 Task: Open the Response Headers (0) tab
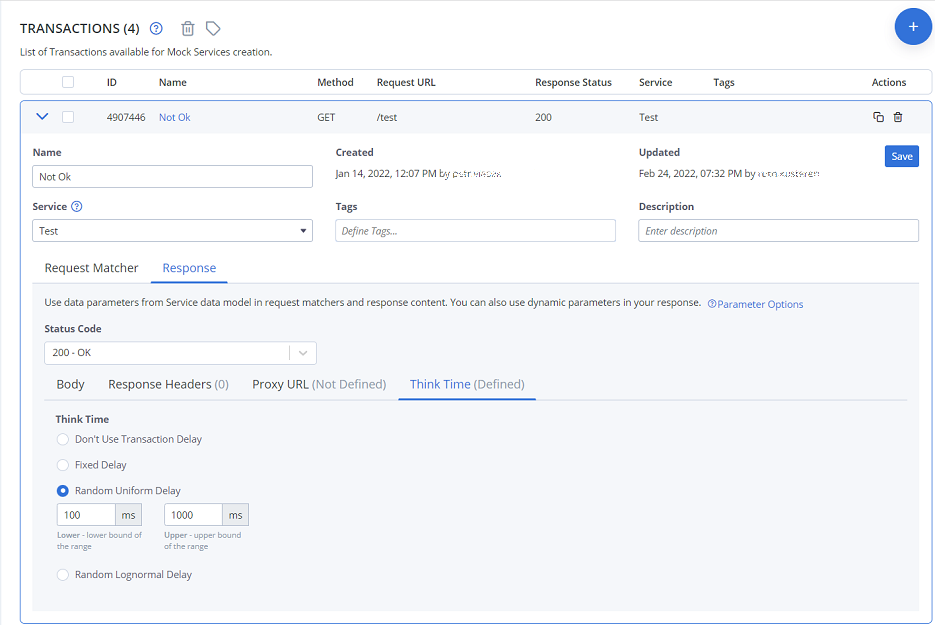pos(168,385)
